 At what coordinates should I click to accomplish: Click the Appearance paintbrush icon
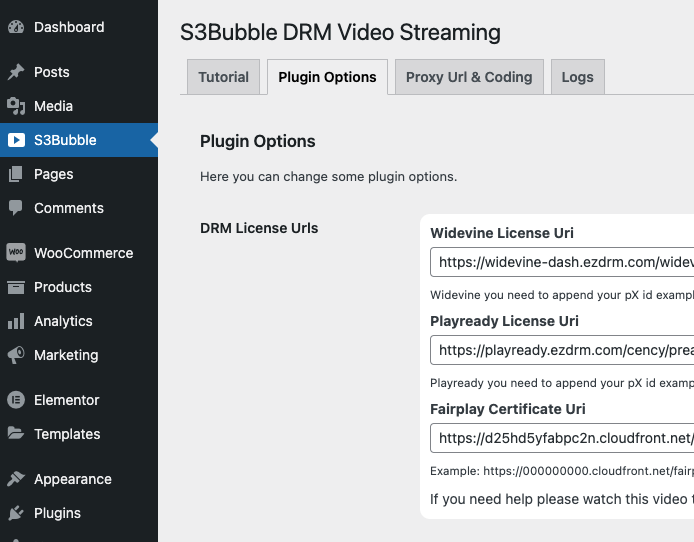(x=16, y=479)
